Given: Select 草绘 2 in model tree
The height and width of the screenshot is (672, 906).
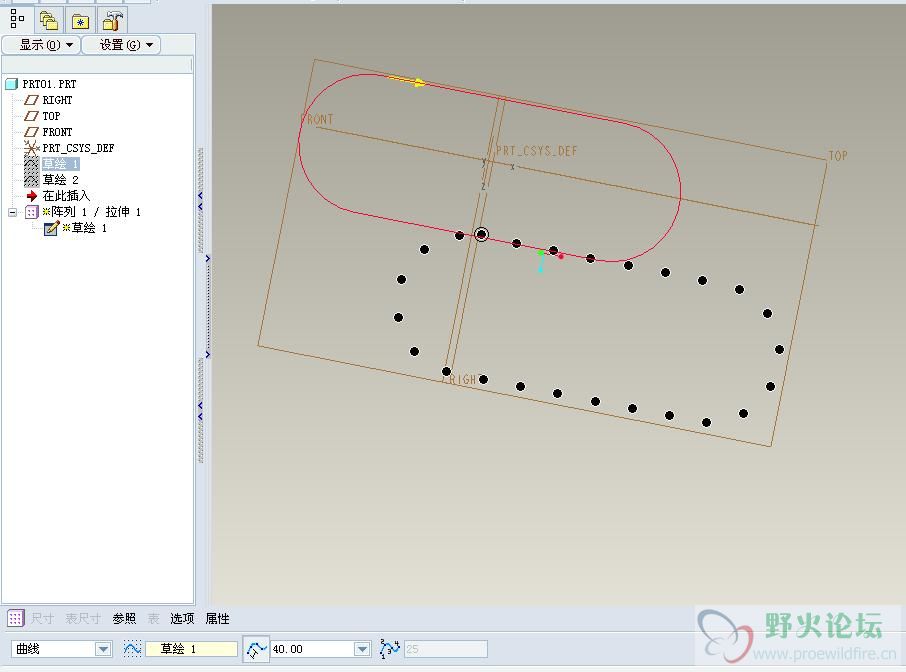Looking at the screenshot, I should pos(60,180).
